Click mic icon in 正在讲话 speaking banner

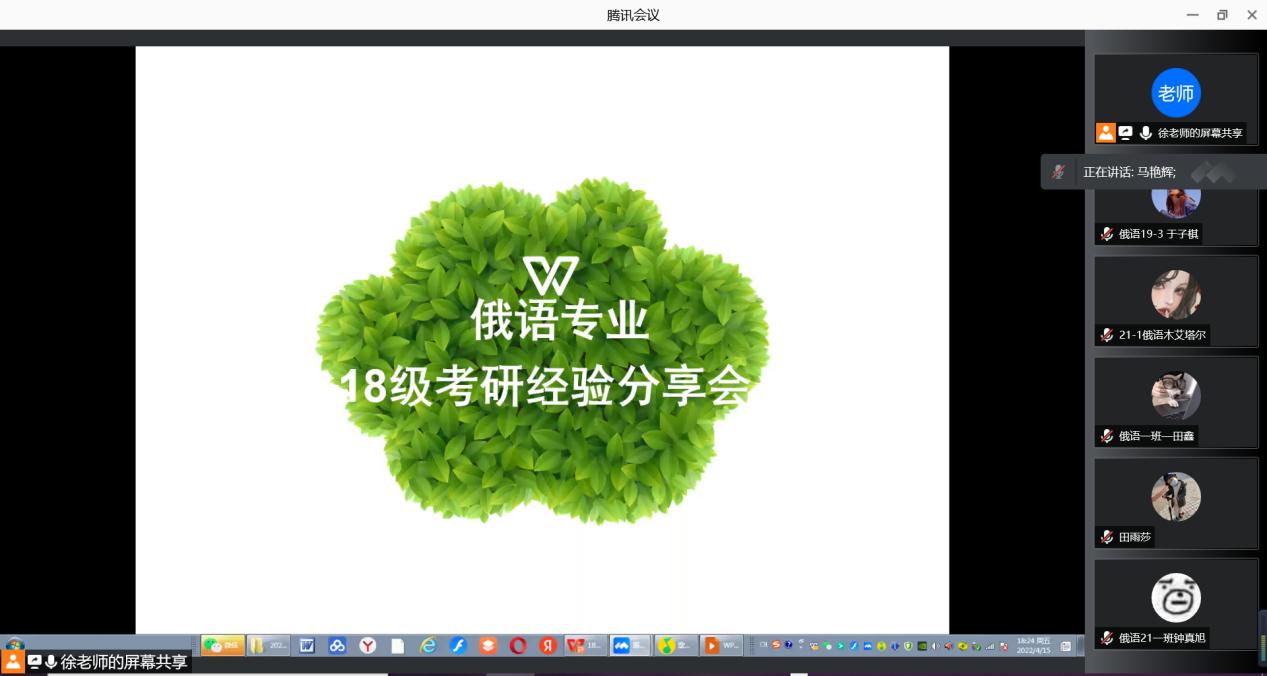click(x=1058, y=172)
